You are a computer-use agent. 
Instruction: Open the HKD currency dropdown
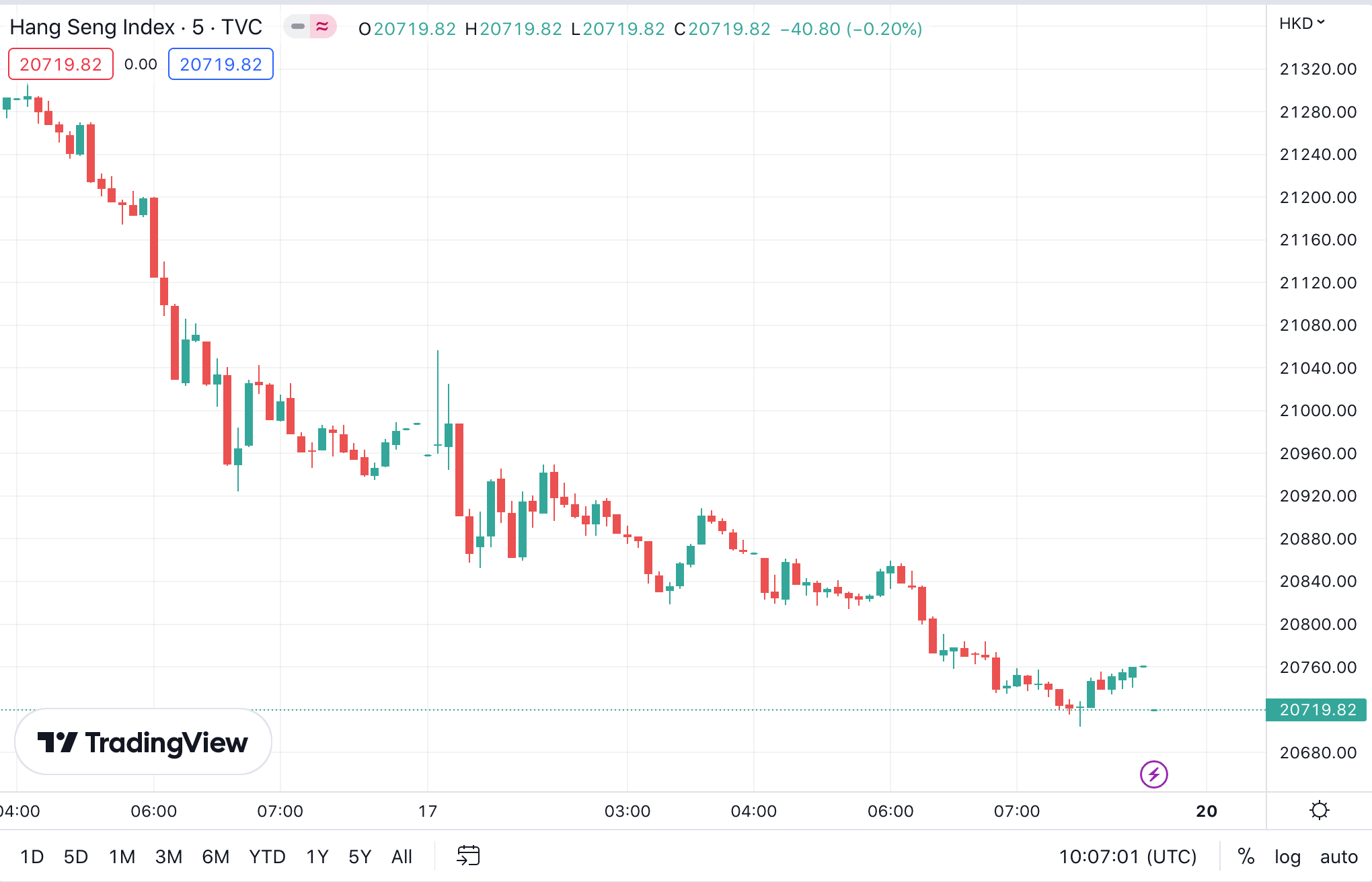click(x=1302, y=24)
